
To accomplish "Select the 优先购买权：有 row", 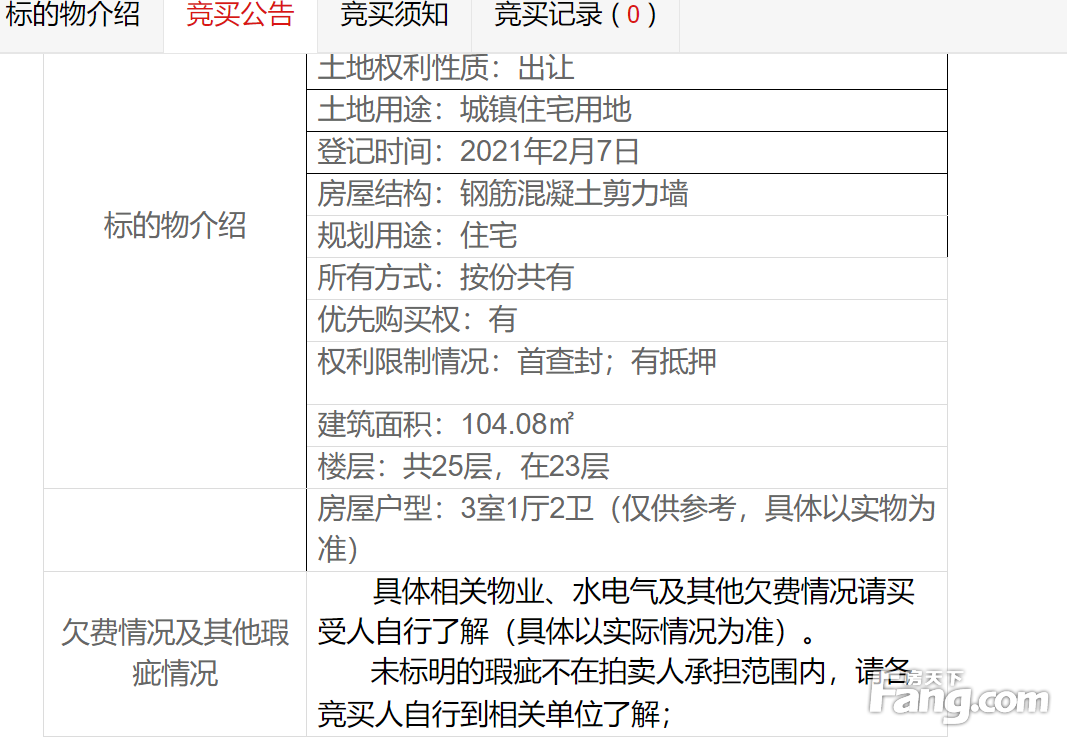I will click(x=417, y=320).
